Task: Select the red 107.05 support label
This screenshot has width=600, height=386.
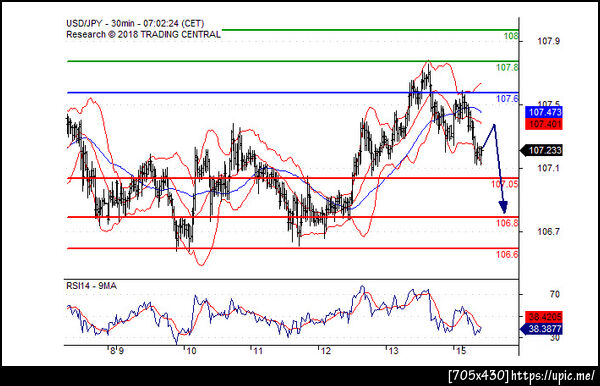Action: (505, 184)
